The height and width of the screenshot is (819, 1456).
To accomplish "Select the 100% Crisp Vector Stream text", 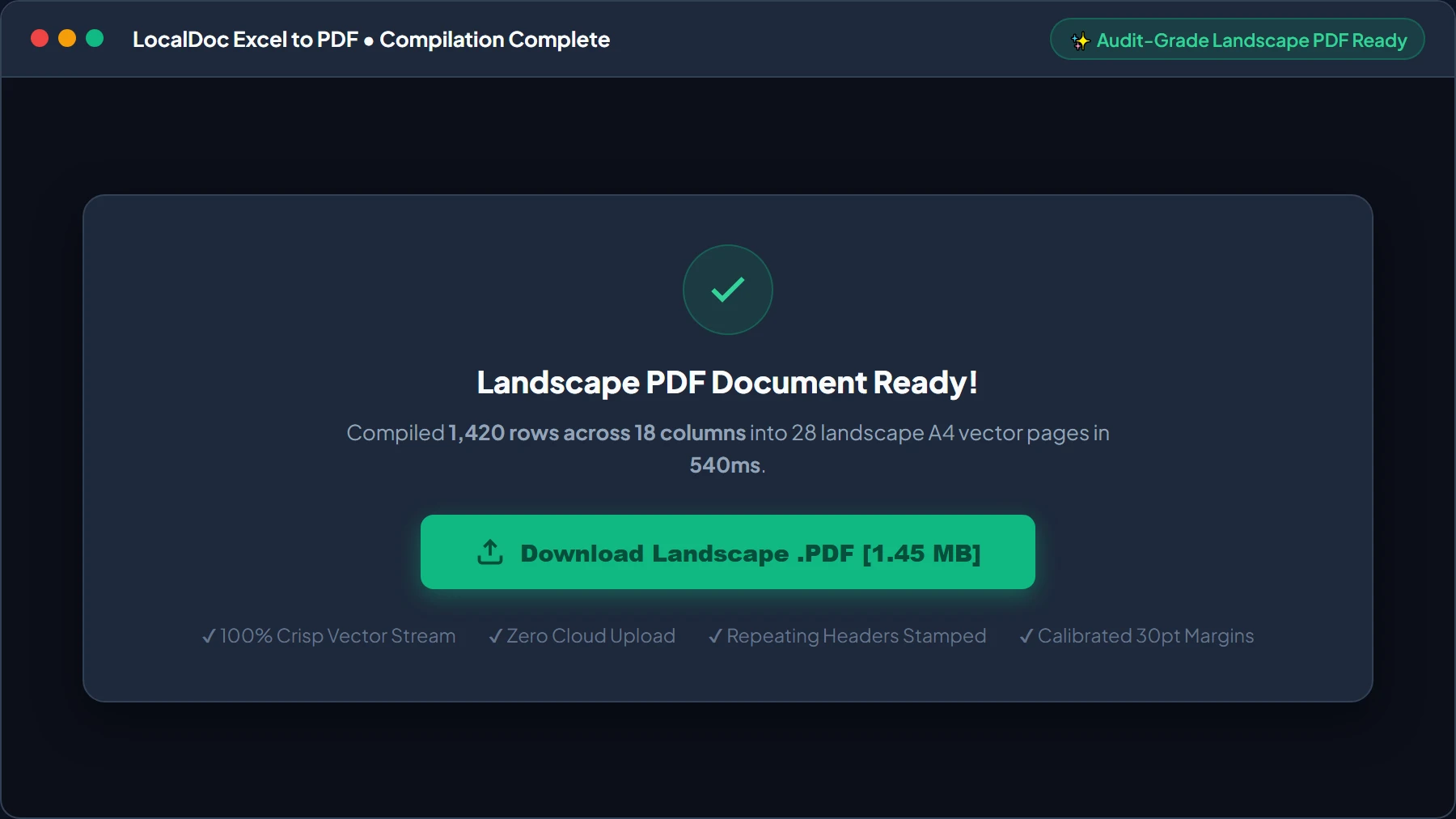I will coord(328,636).
